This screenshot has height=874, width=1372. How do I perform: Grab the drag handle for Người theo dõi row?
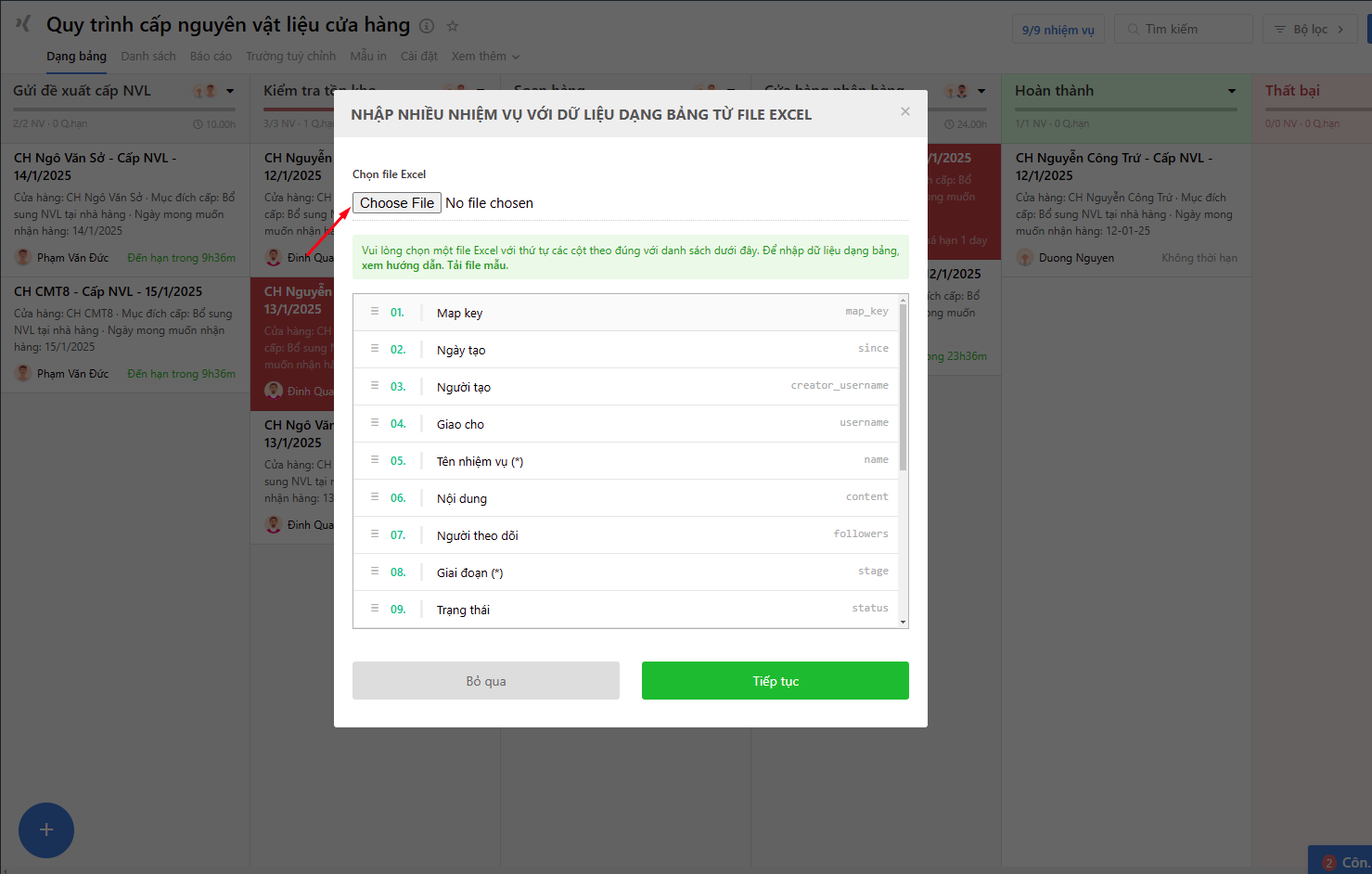(x=375, y=534)
